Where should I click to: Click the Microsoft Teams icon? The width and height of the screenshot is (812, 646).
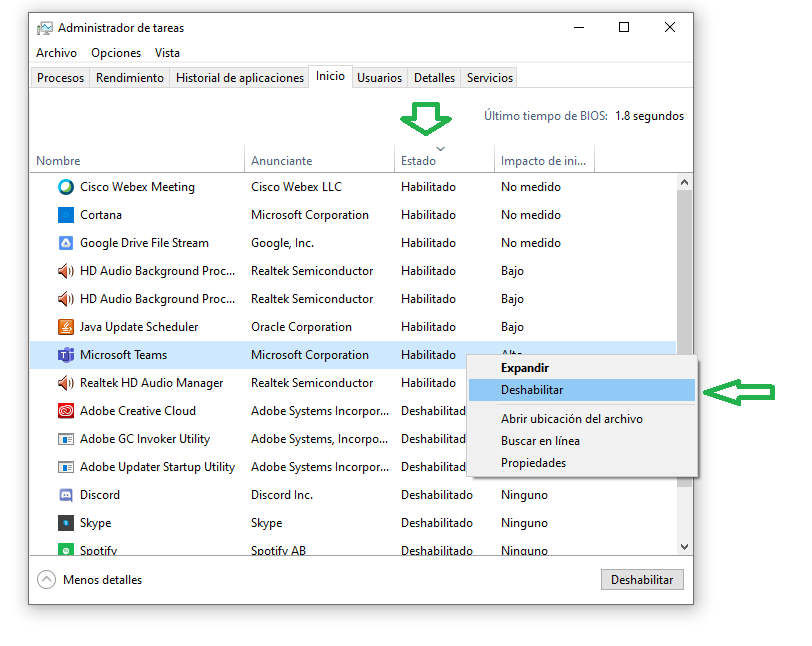[66, 355]
